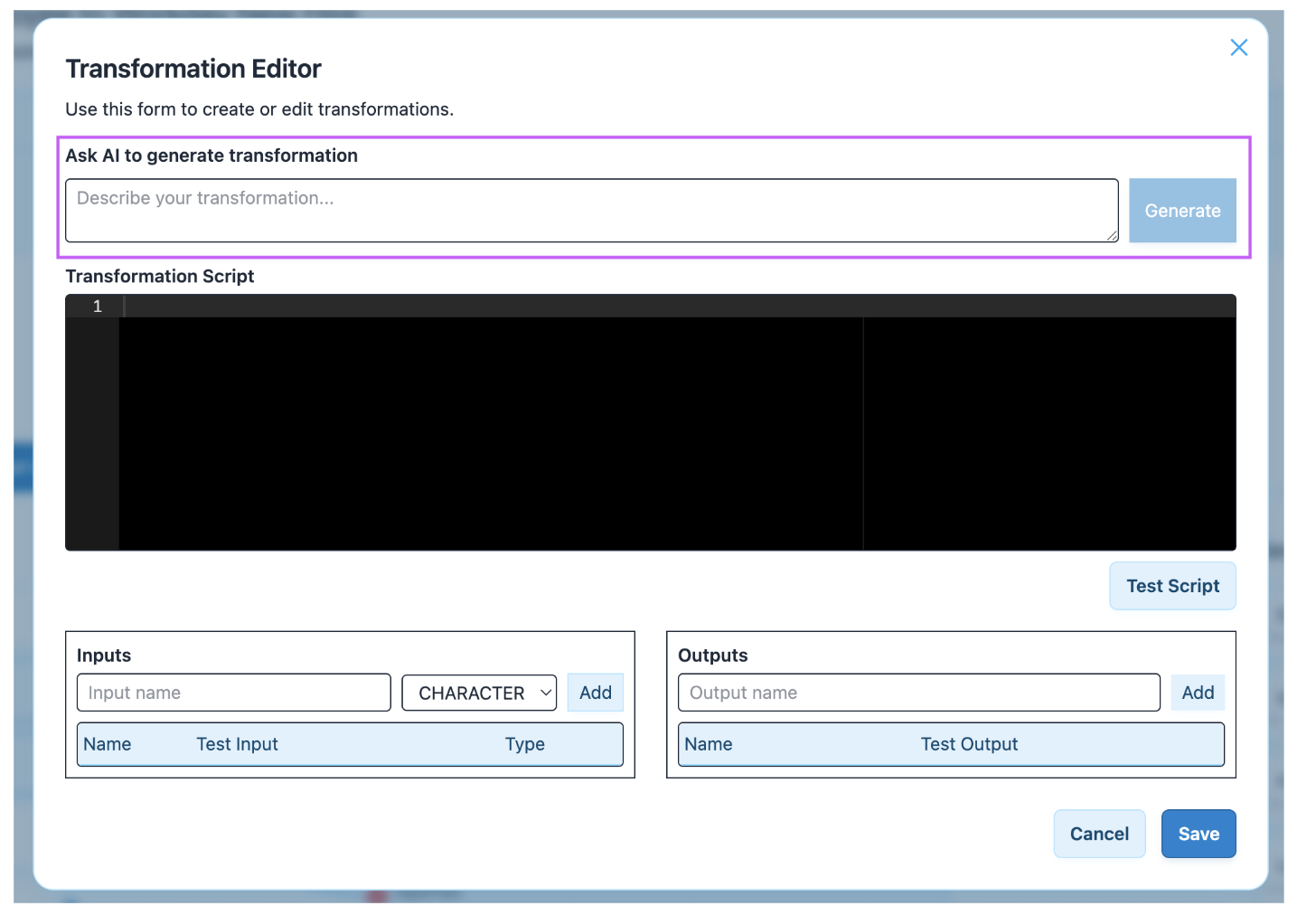Viewport: 1316px width, 915px height.
Task: Click the Output name field
Action: (x=918, y=693)
